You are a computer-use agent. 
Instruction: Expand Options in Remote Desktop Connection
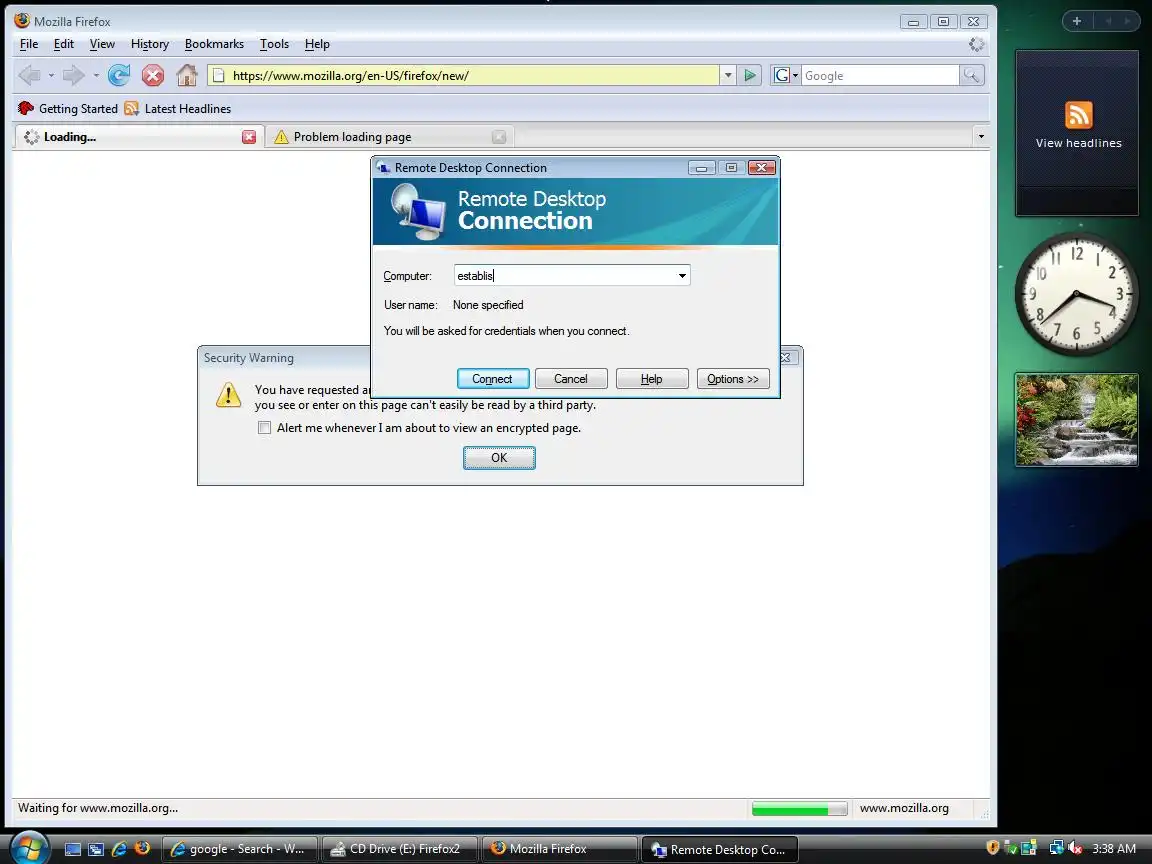pyautogui.click(x=732, y=378)
